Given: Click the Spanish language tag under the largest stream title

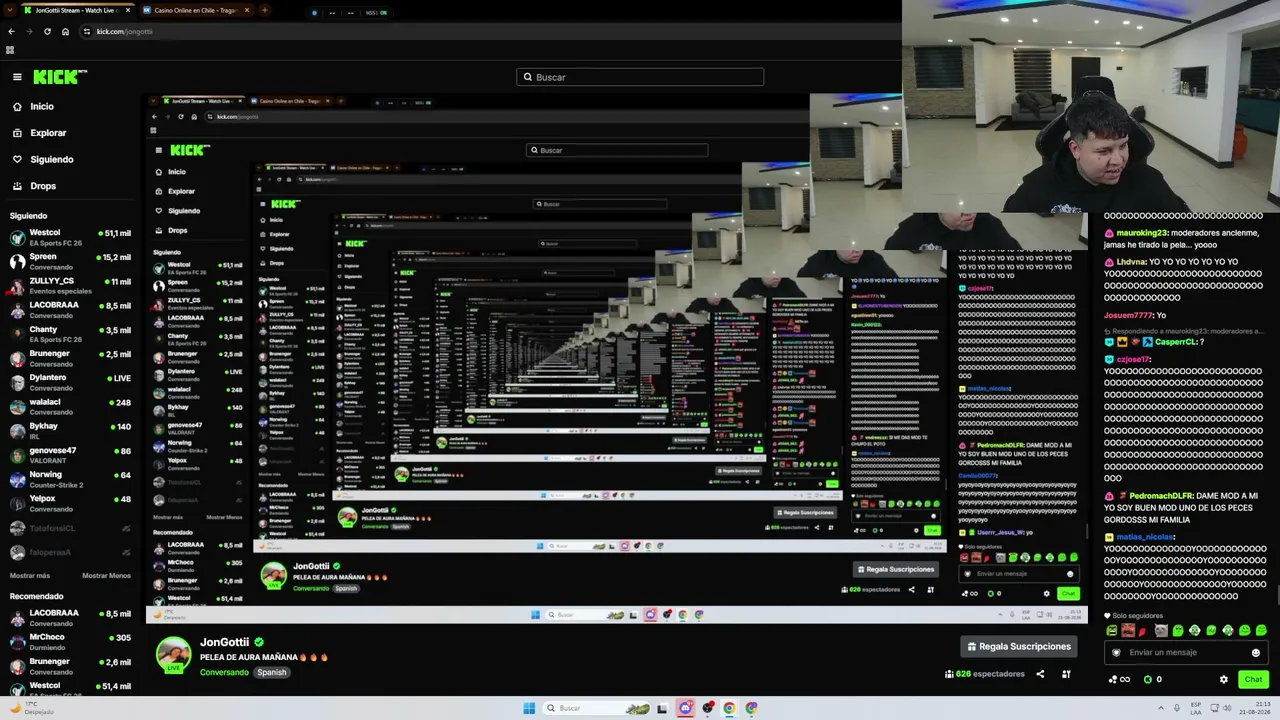Looking at the screenshot, I should [x=272, y=672].
